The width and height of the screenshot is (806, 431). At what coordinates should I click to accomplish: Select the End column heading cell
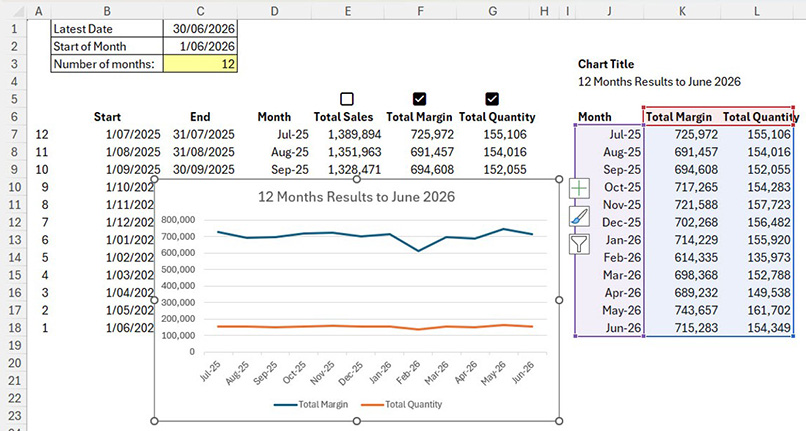pyautogui.click(x=200, y=117)
